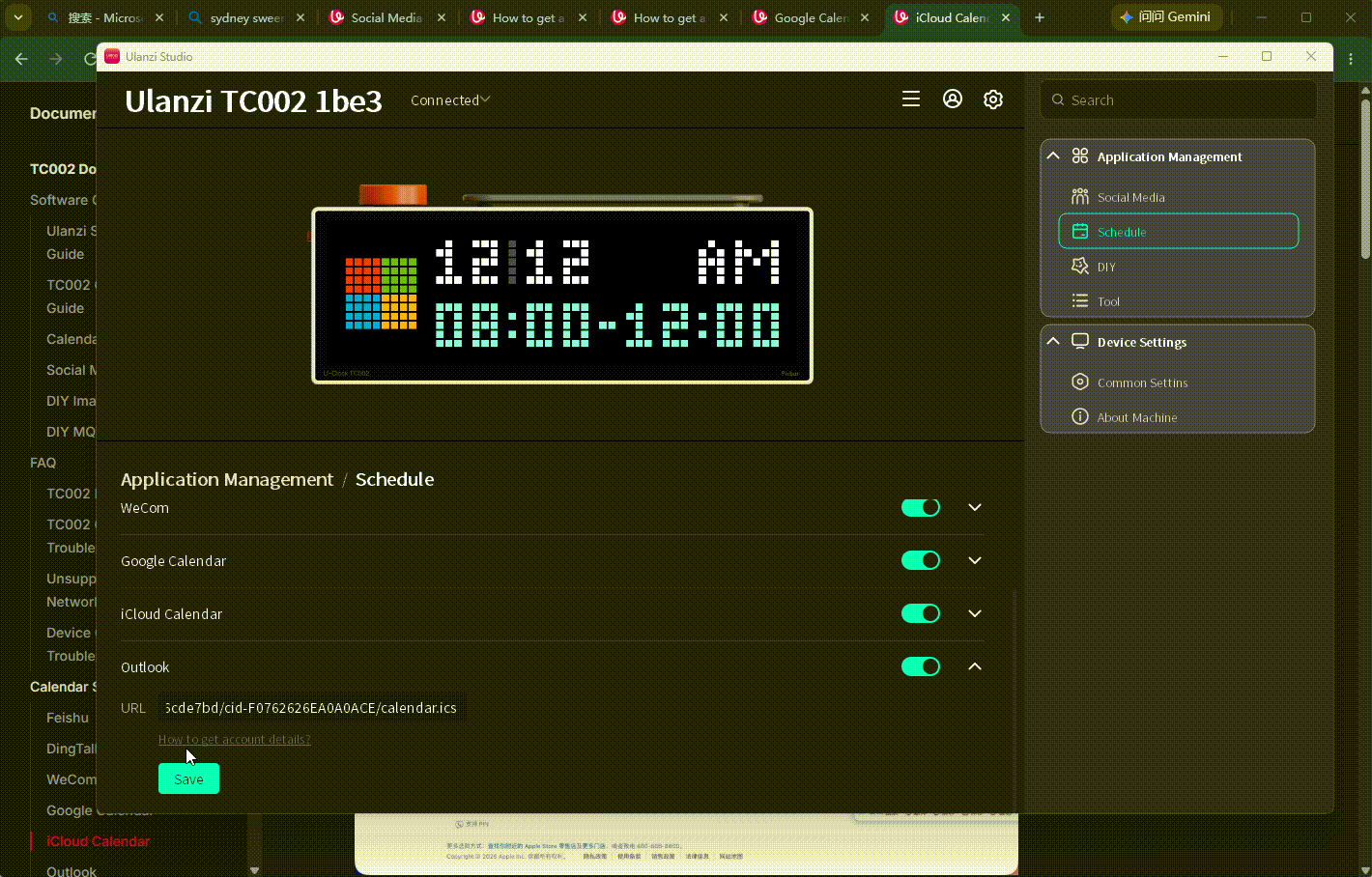Viewport: 1372px width, 877px height.
Task: Collapse the Application Management panel
Action: 1053,156
